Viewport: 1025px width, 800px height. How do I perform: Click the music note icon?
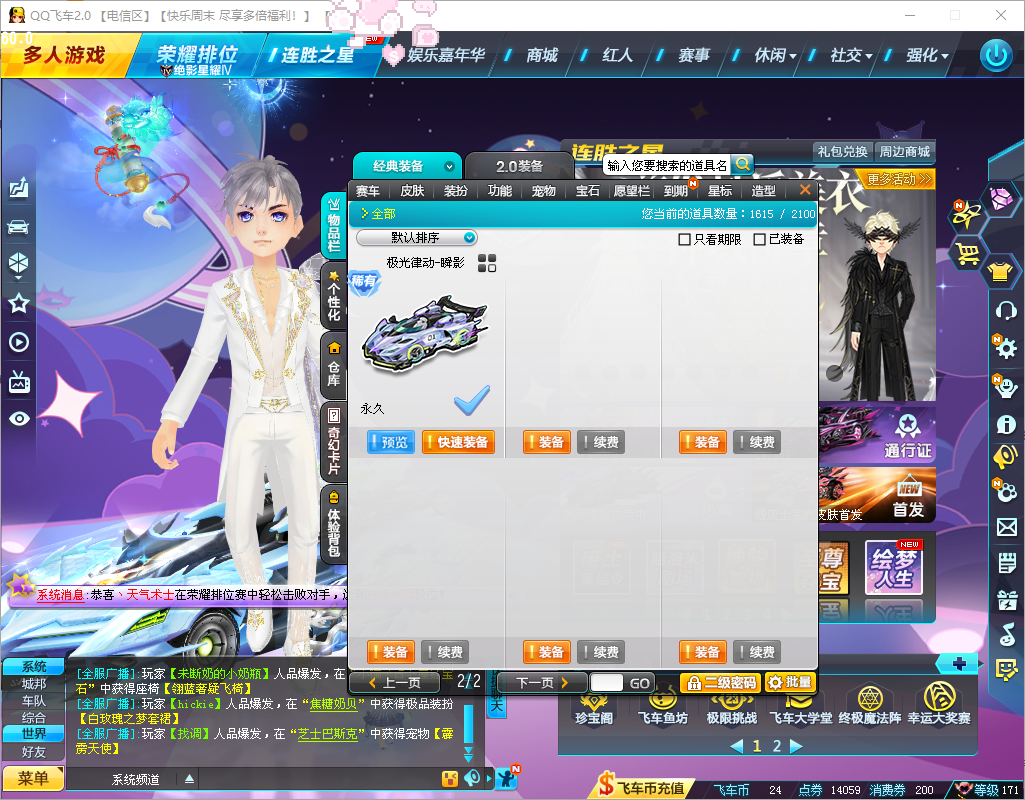(x=1007, y=634)
